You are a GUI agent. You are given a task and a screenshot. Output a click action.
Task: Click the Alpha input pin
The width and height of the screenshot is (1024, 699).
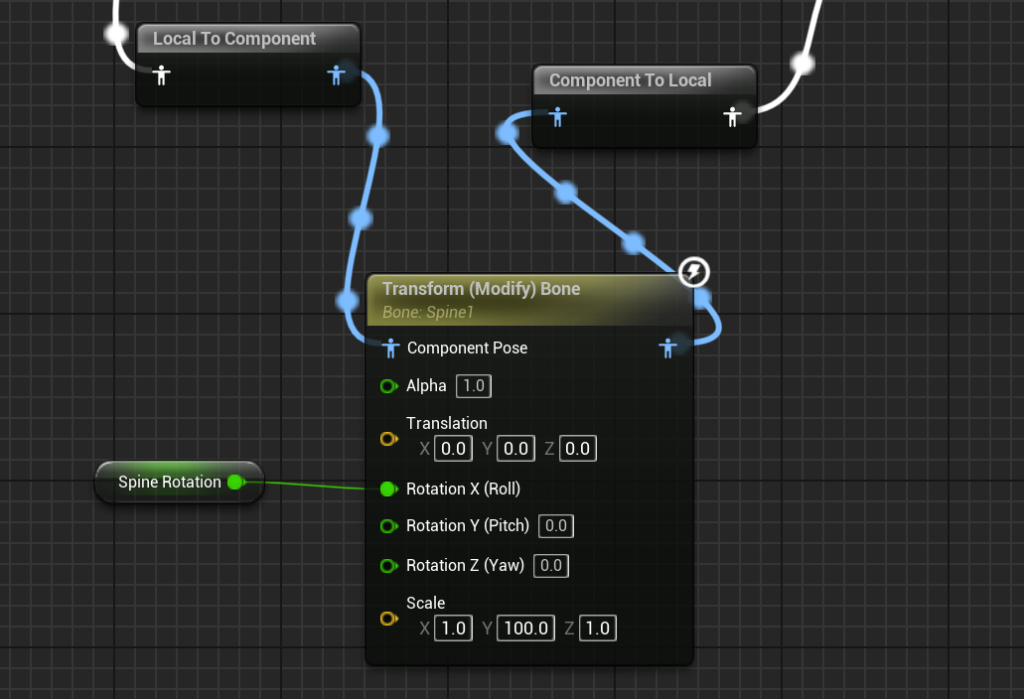coord(388,386)
